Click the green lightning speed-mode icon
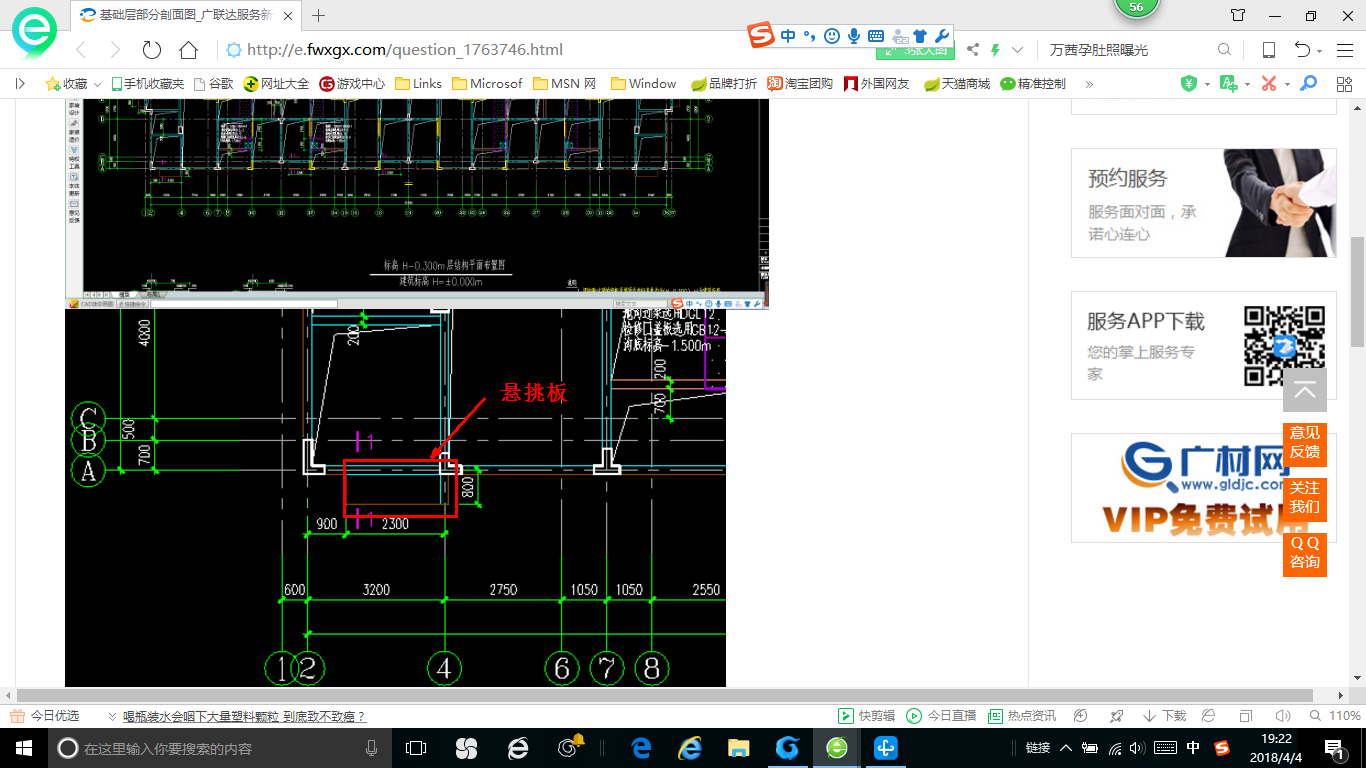 [996, 50]
